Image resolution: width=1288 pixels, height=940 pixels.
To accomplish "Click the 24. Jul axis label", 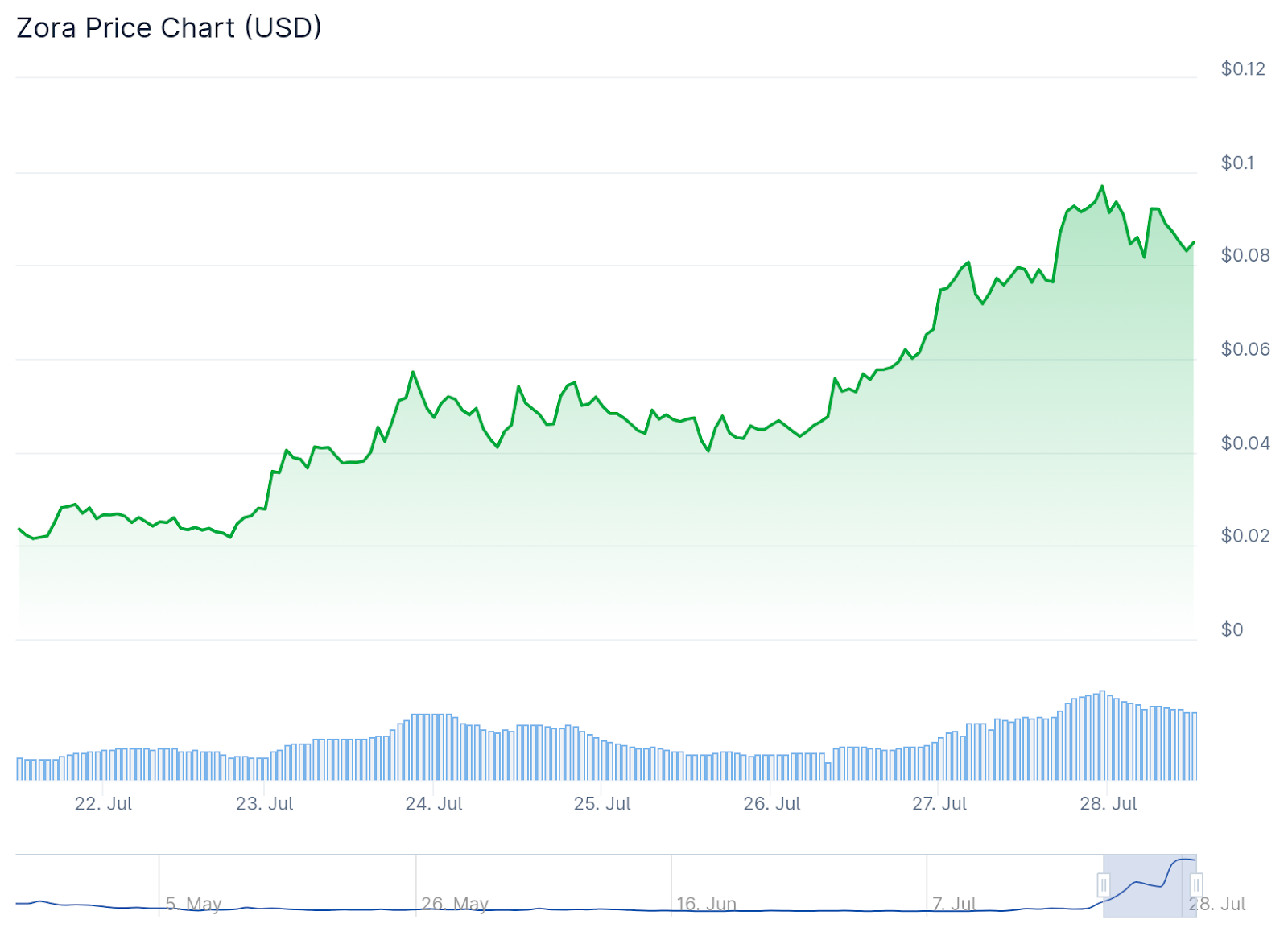I will tap(434, 803).
